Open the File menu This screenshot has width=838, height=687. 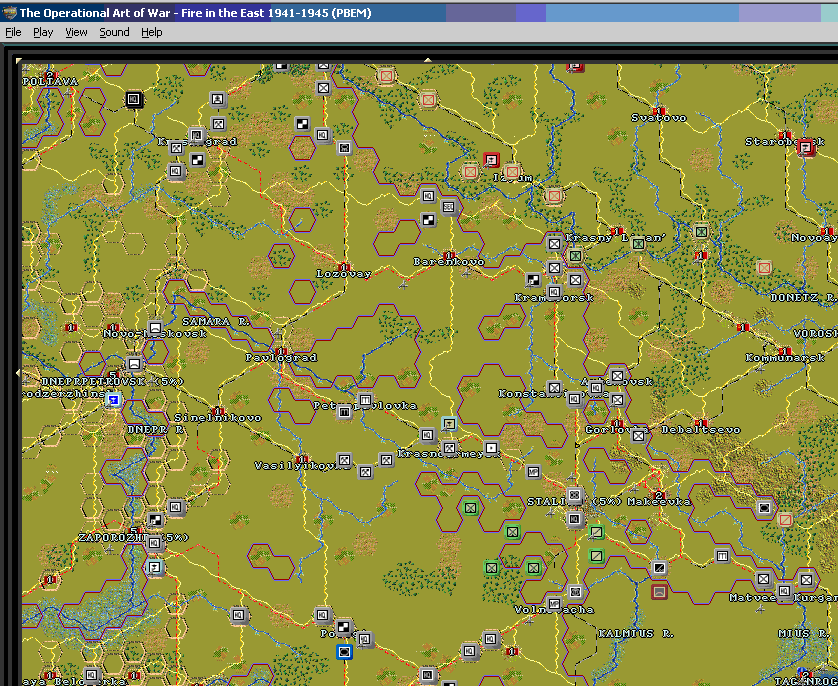[13, 33]
